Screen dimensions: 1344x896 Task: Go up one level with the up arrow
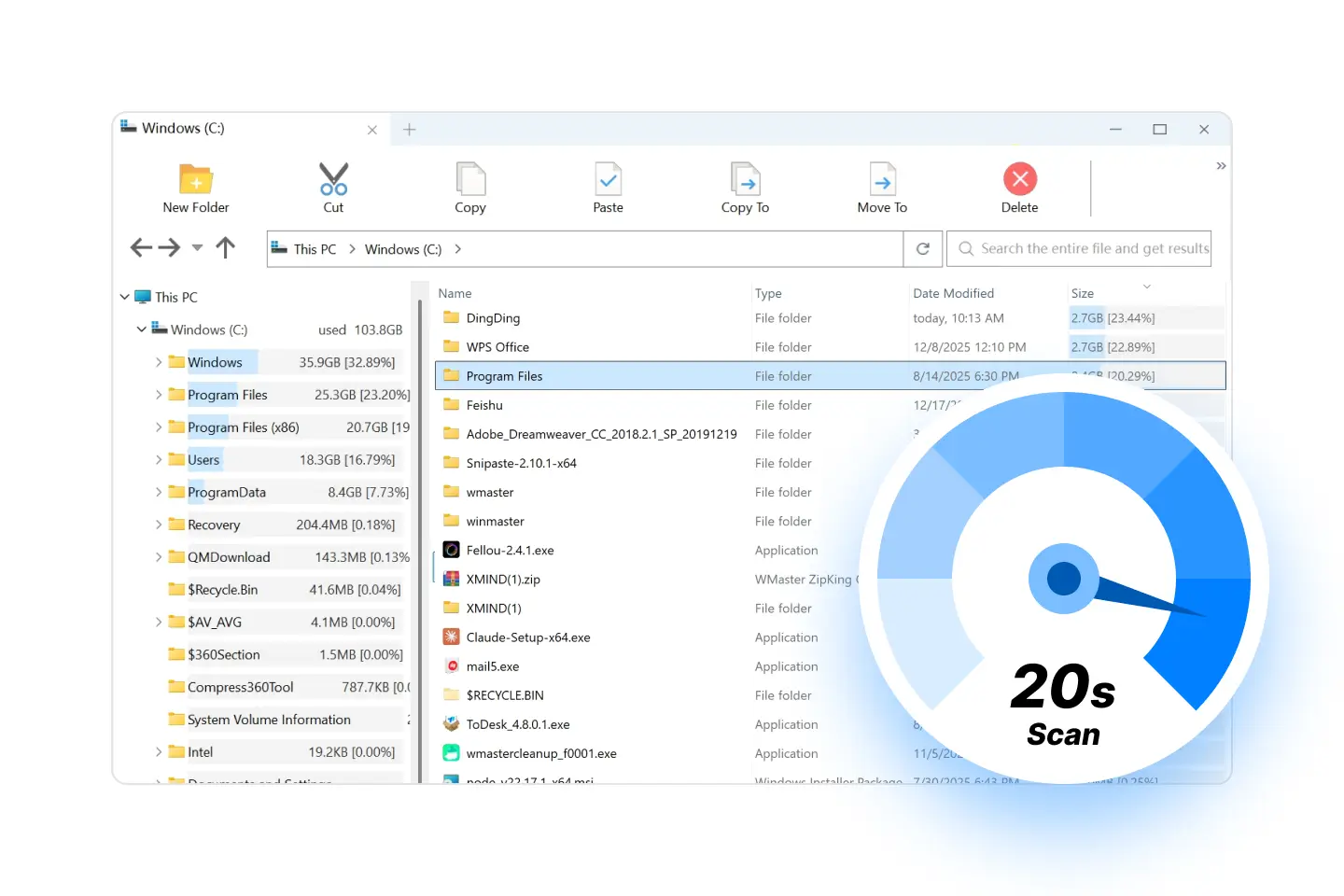(225, 247)
